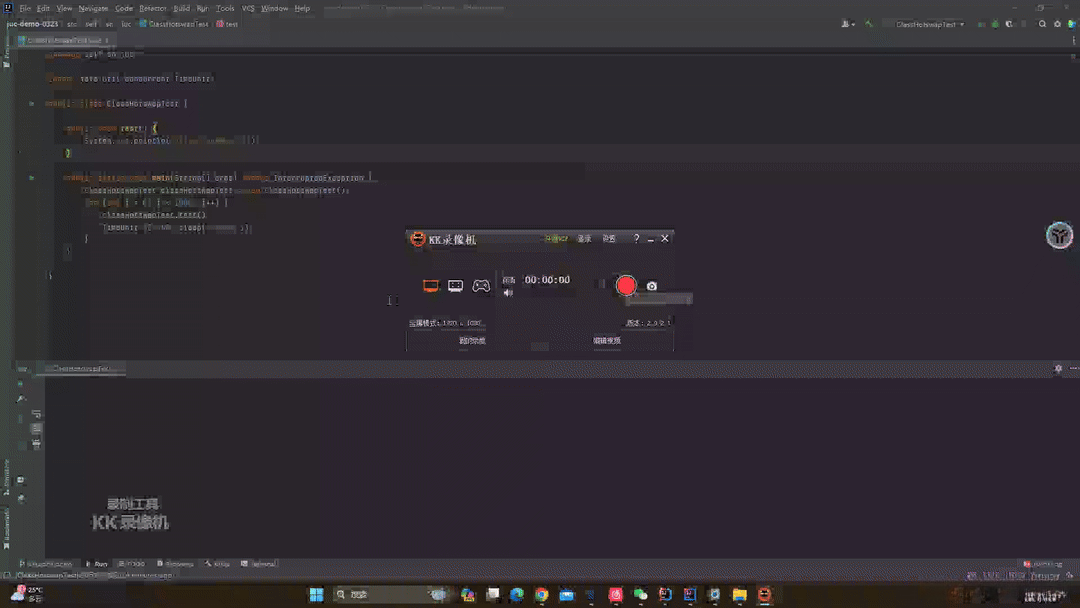Select game recording mode gamepad icon
The height and width of the screenshot is (608, 1080).
(x=481, y=285)
